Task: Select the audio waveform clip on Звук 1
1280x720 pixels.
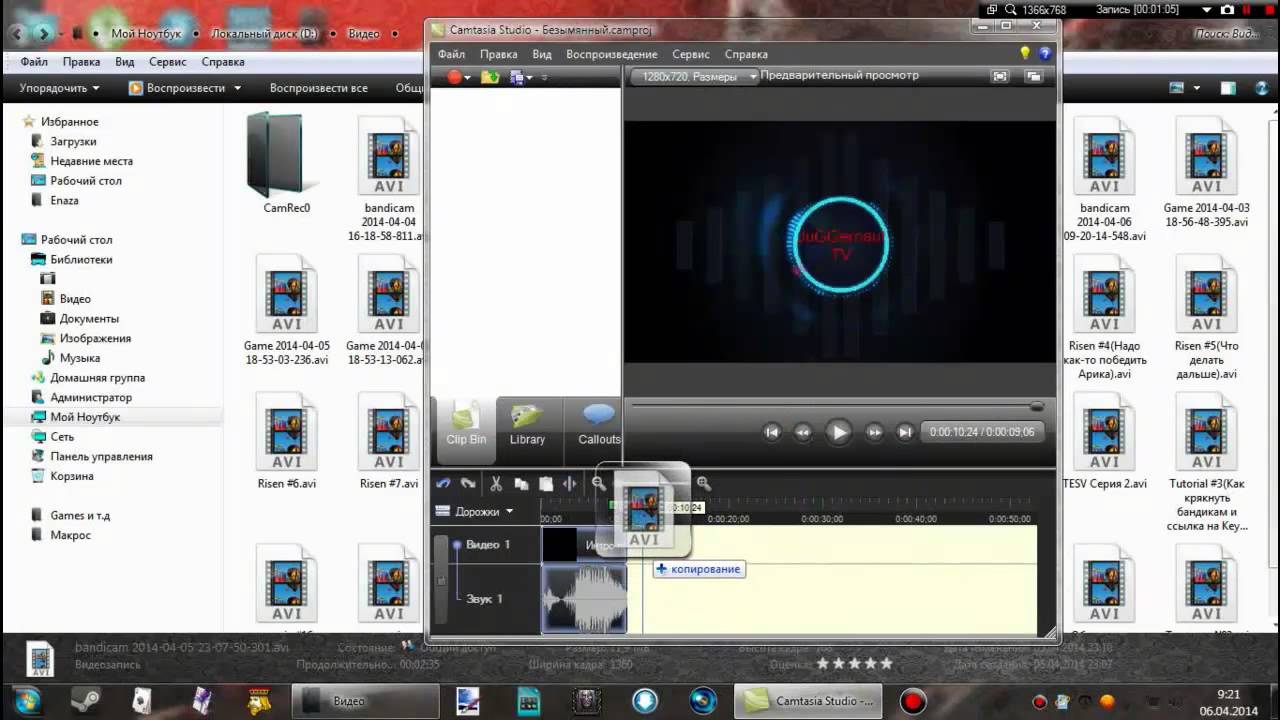Action: click(584, 598)
